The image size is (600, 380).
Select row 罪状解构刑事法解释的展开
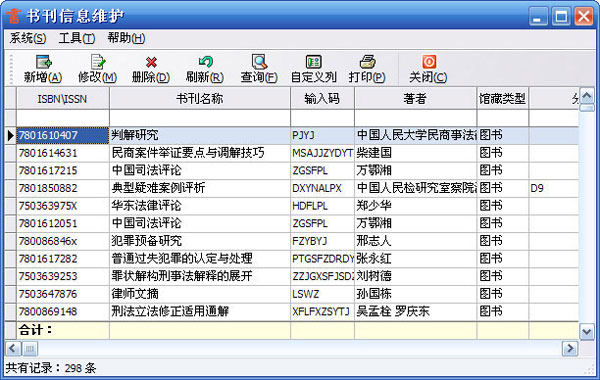point(200,276)
